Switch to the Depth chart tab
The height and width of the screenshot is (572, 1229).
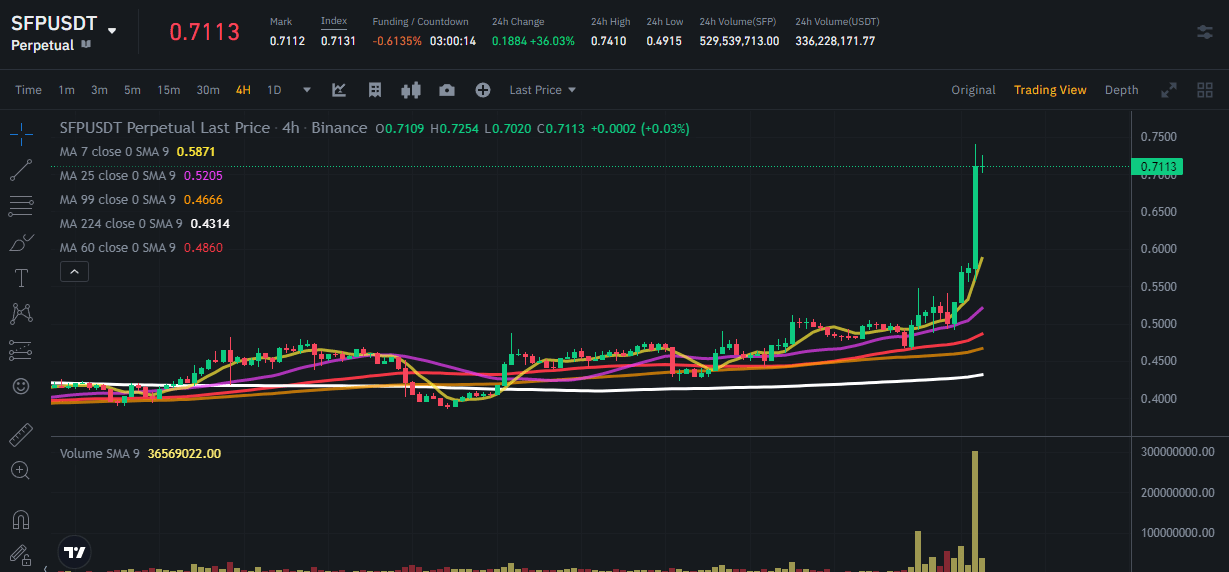[1121, 90]
